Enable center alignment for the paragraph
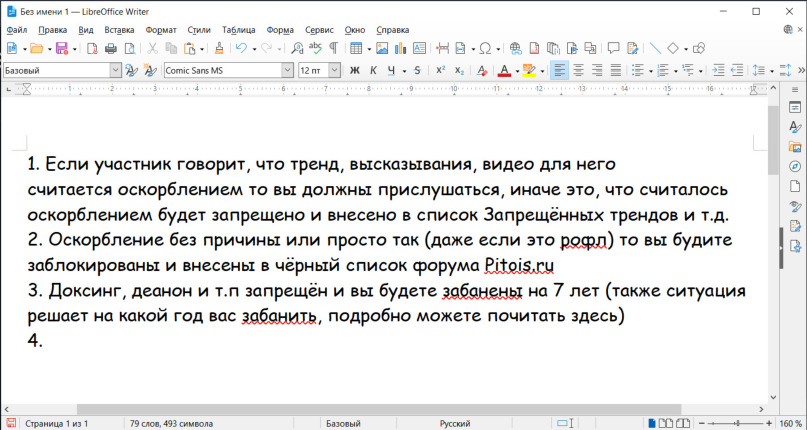Viewport: 807px width, 430px height. 579,70
